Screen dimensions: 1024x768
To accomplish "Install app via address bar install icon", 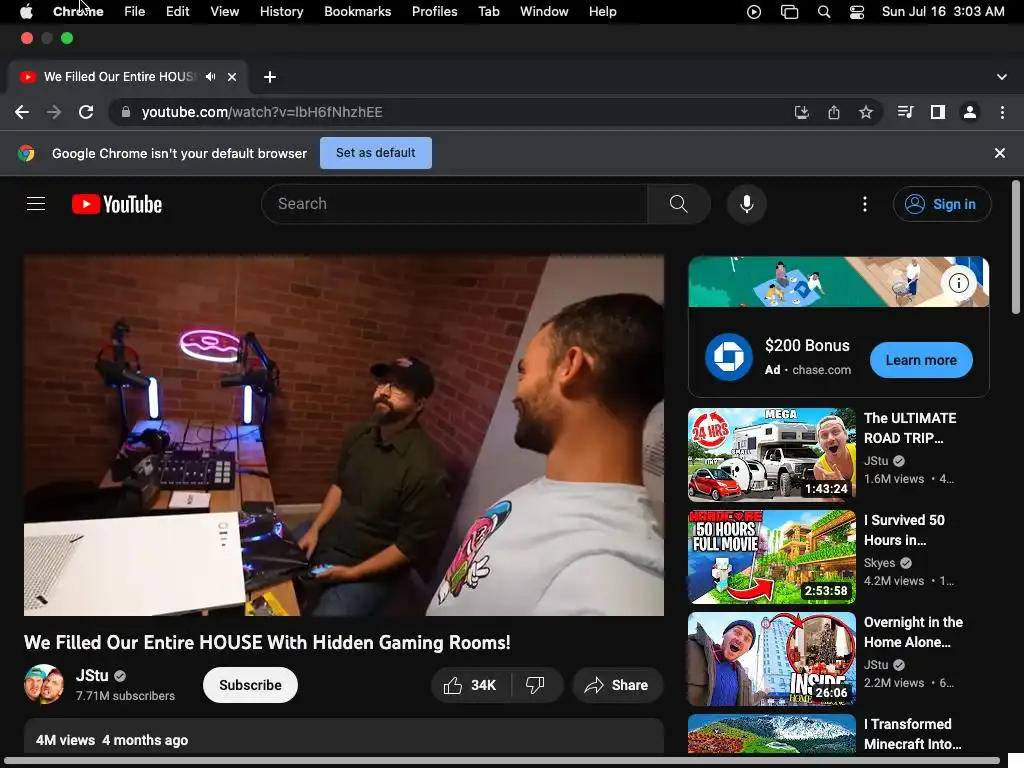I will click(x=801, y=112).
